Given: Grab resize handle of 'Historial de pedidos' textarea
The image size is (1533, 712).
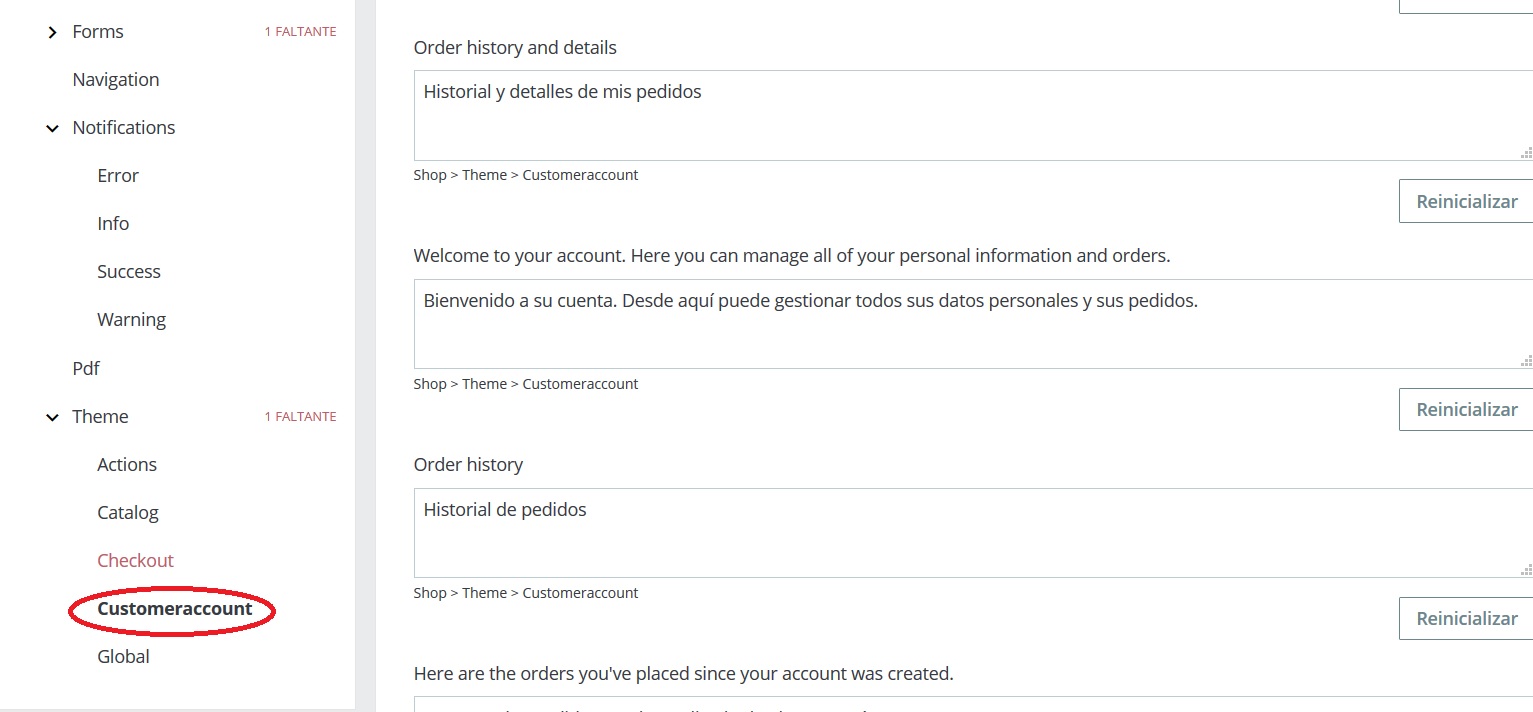Looking at the screenshot, I should click(1526, 570).
